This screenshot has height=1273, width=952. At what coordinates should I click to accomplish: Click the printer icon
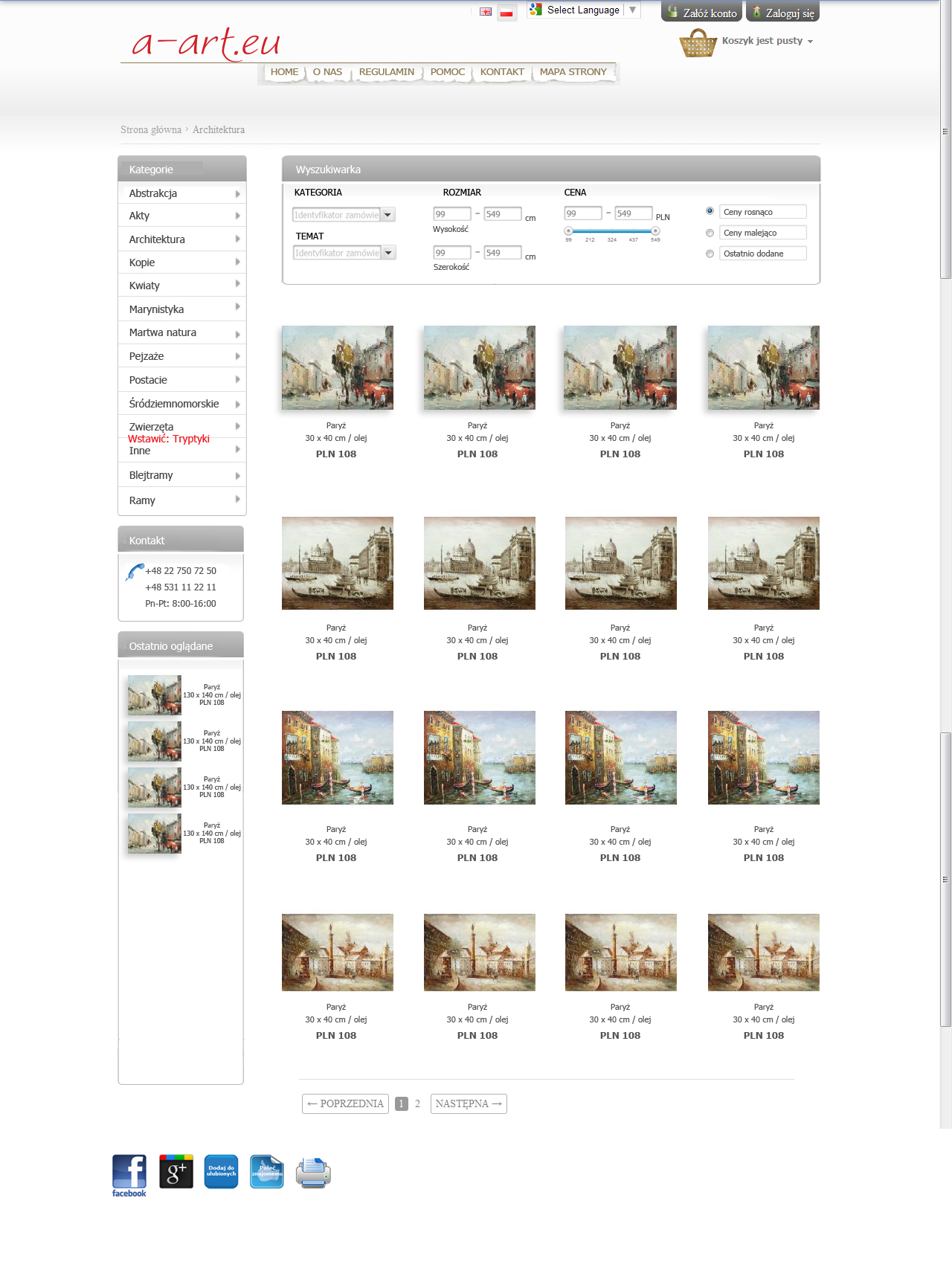[x=313, y=1173]
